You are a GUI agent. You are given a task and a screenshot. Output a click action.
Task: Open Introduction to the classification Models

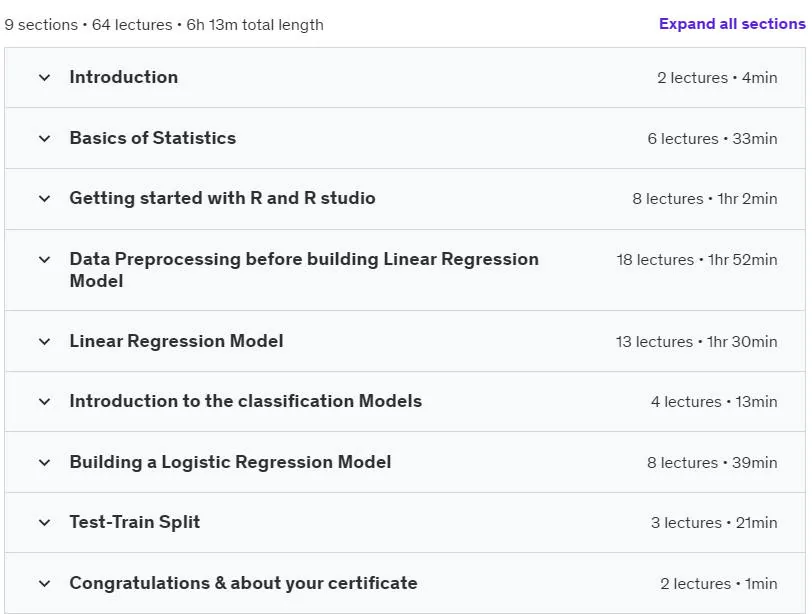[x=246, y=401]
